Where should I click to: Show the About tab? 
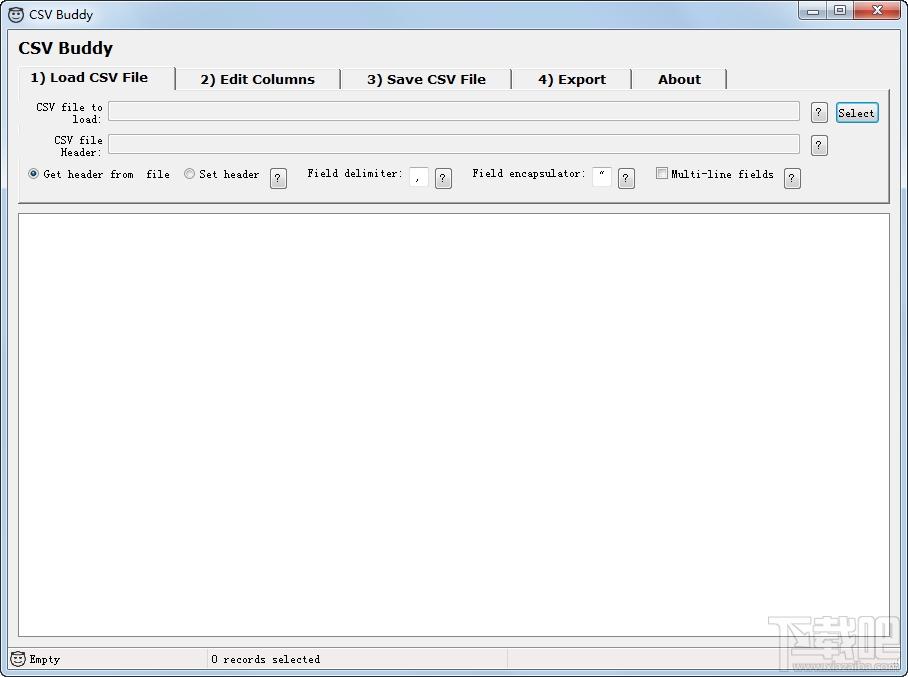pos(679,79)
